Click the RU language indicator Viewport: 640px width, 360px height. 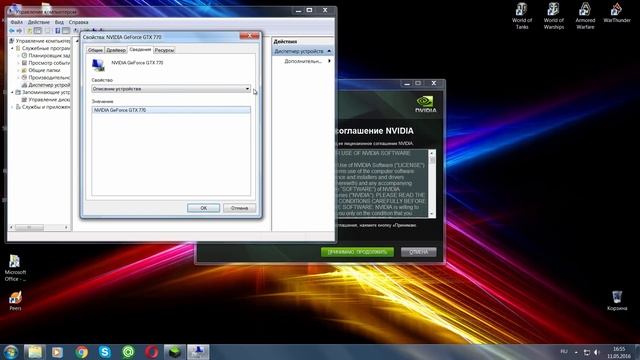tap(564, 351)
